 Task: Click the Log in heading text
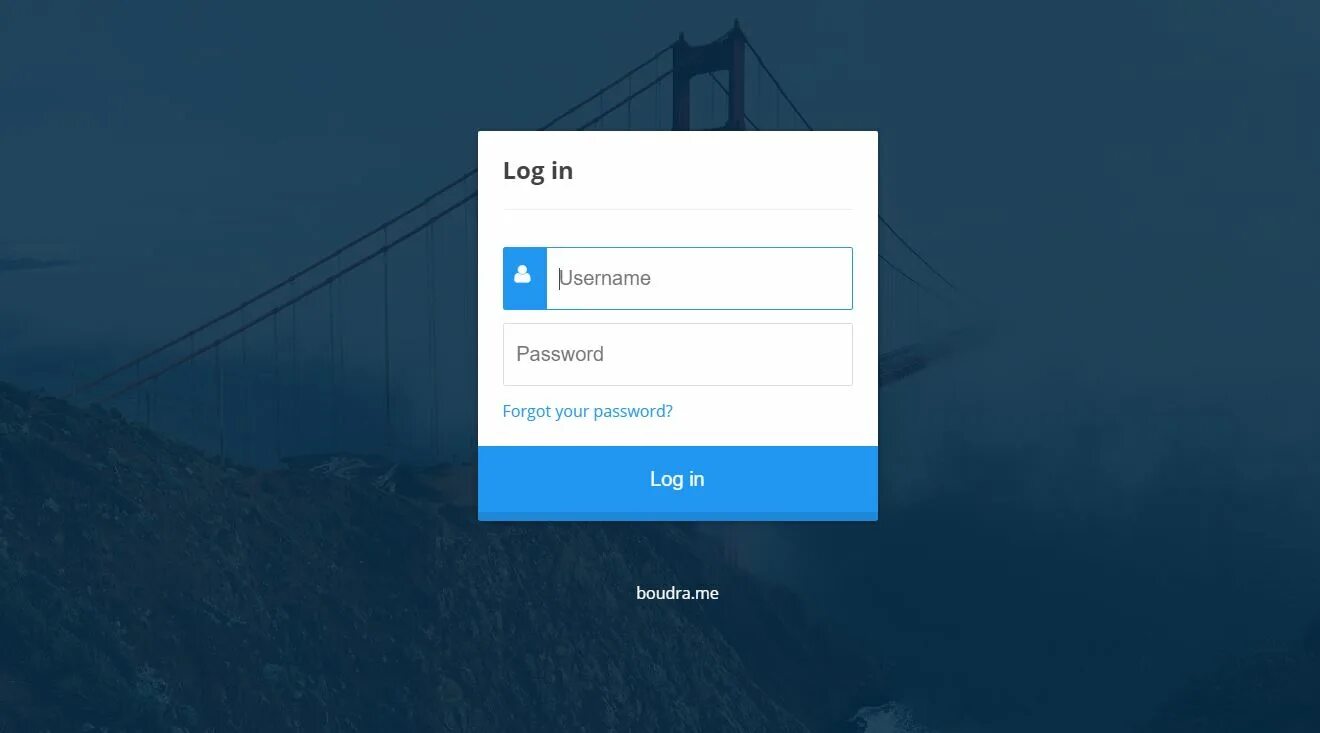tap(538, 171)
